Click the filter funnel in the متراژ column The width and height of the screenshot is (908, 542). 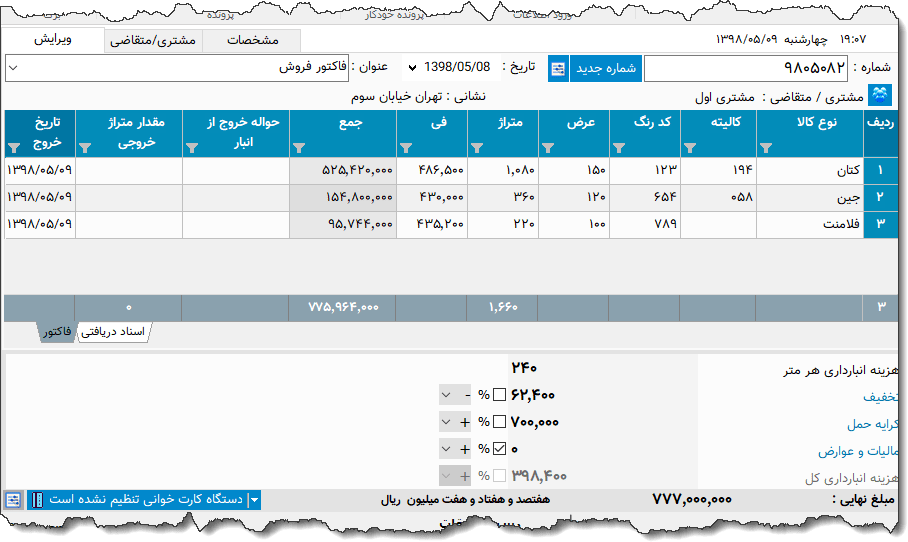[477, 148]
